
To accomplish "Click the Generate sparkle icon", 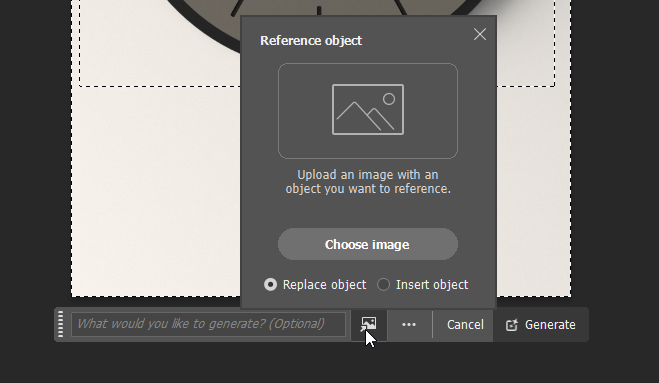I will (511, 325).
